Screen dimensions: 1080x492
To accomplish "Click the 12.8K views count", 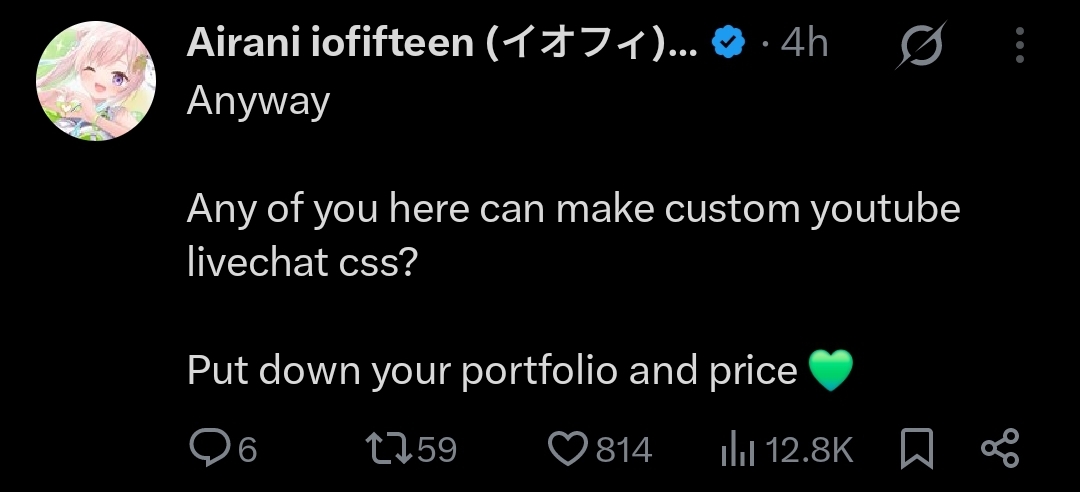I will pos(809,450).
